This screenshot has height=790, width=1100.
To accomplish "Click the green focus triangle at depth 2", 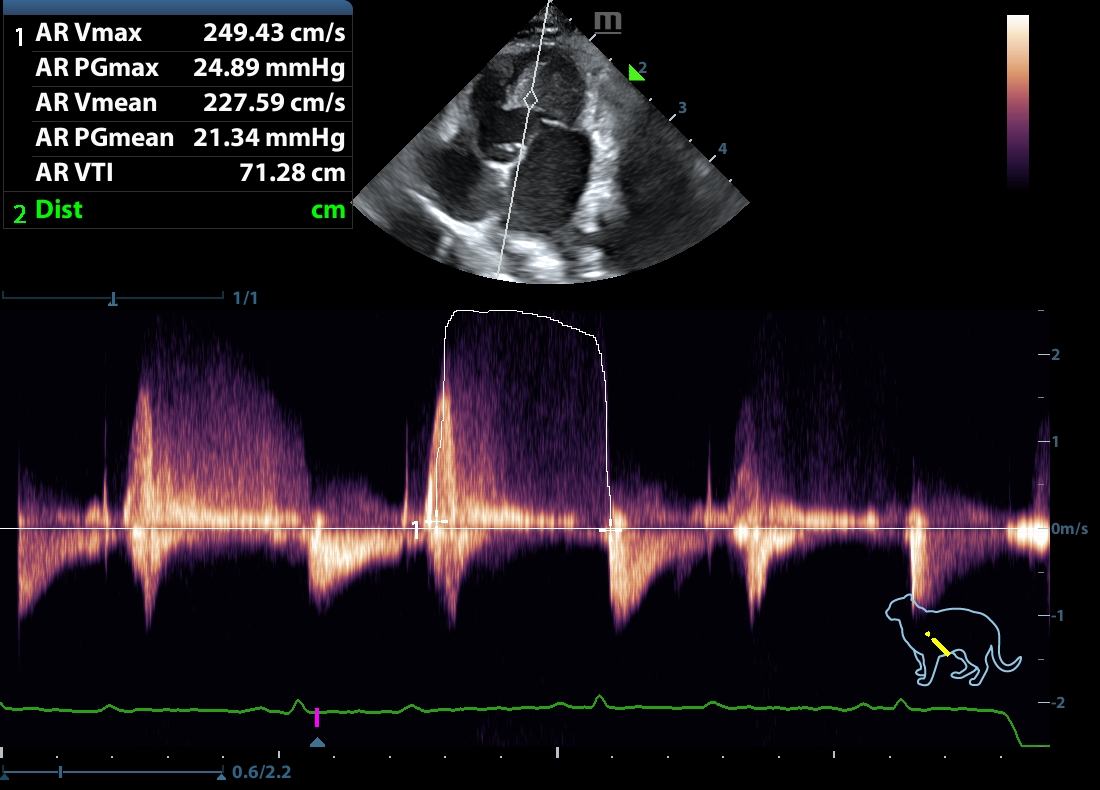I will coord(634,72).
